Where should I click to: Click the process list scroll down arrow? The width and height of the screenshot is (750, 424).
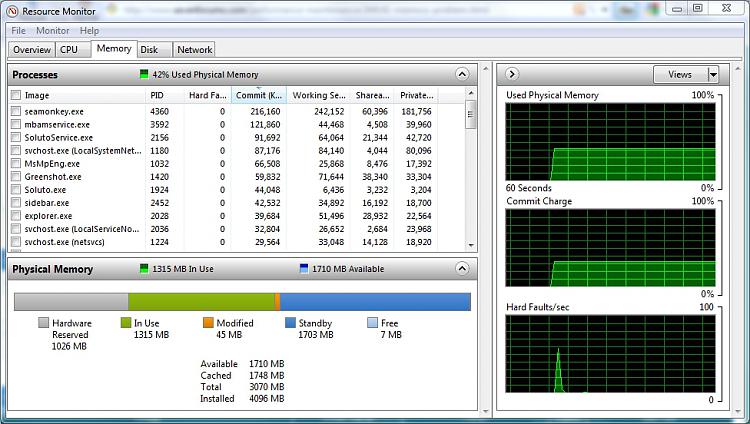point(471,245)
